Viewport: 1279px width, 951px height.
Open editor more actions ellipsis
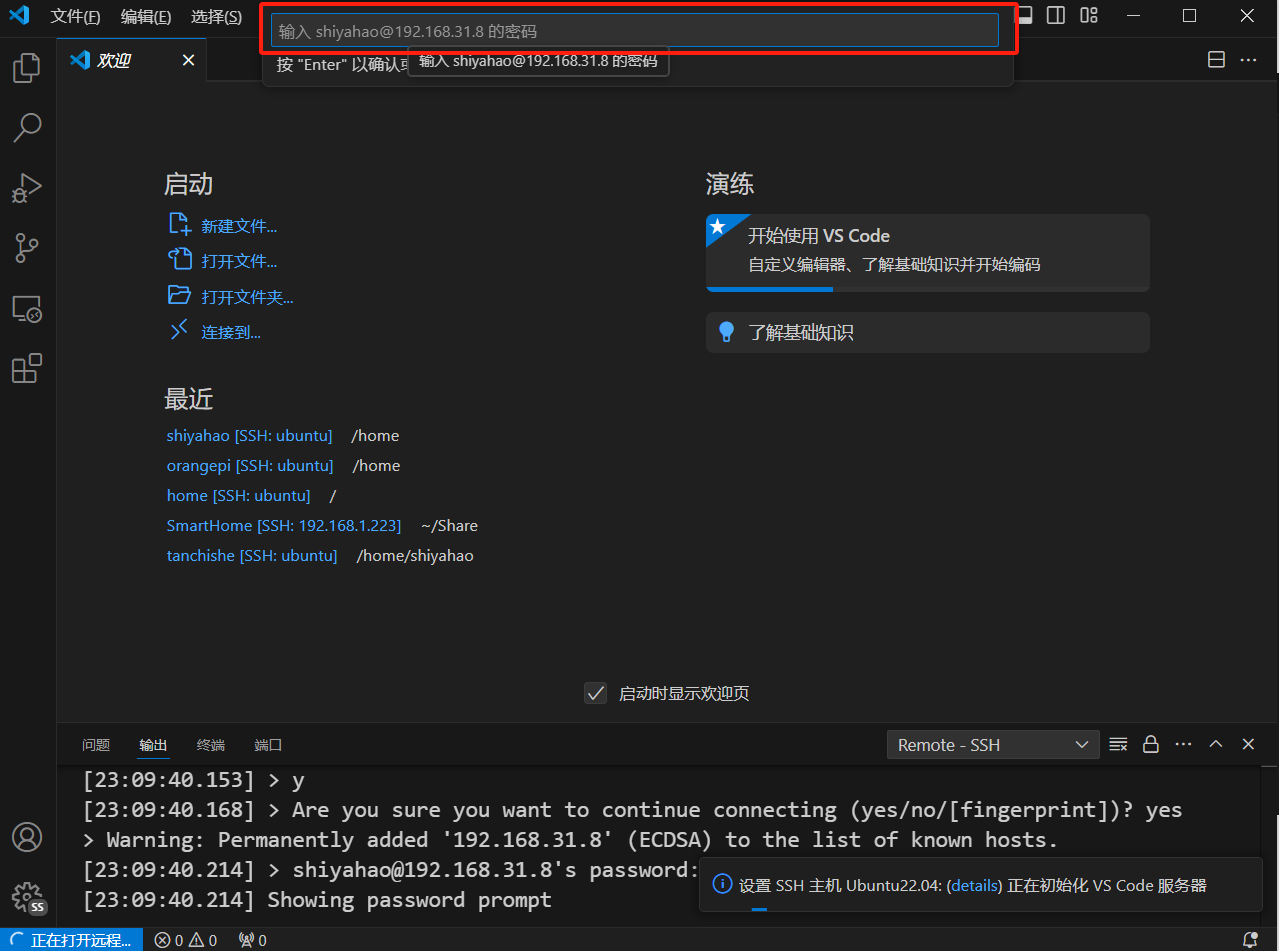pyautogui.click(x=1248, y=60)
